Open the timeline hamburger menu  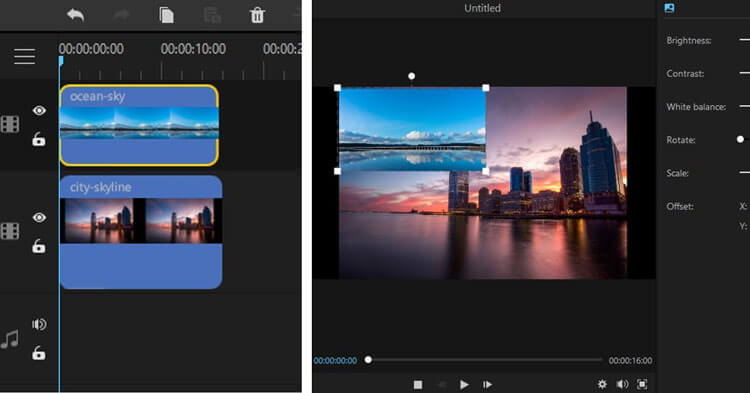24,56
